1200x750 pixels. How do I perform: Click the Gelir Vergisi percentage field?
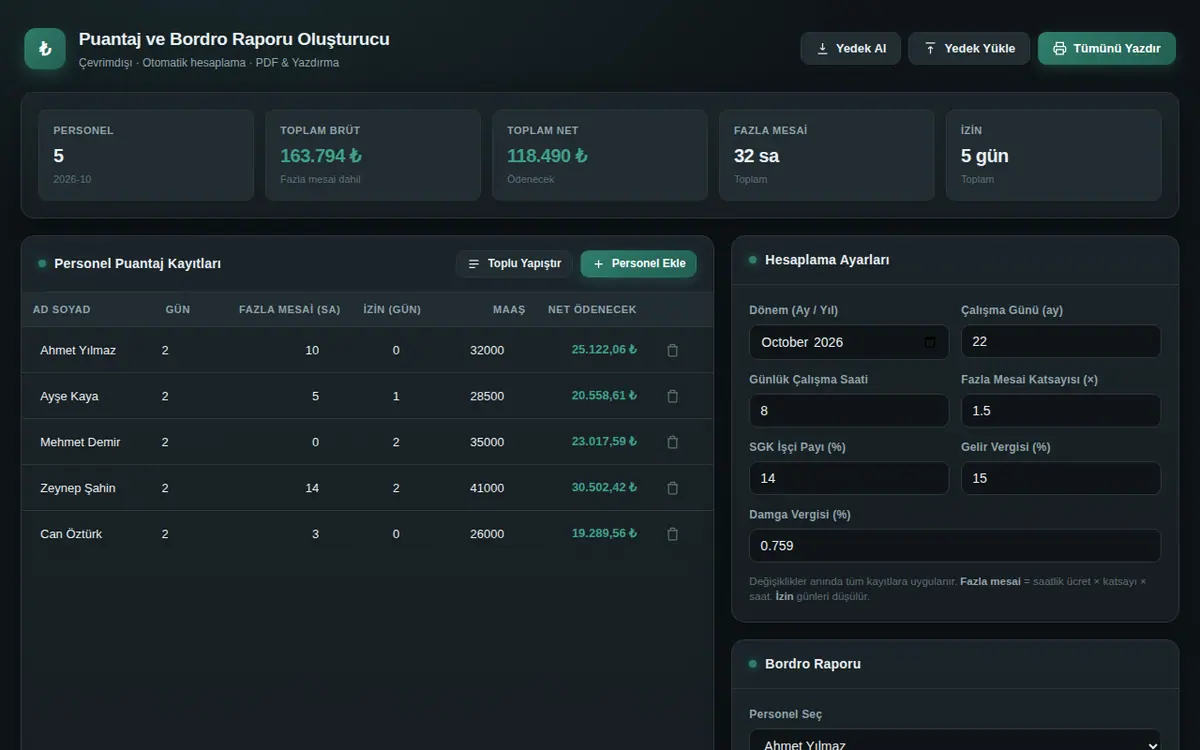point(1061,478)
